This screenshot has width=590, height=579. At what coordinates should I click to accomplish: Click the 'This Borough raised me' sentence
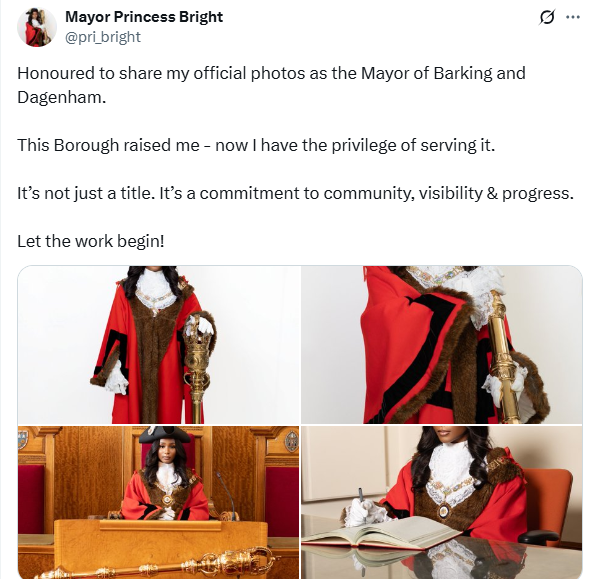[256, 145]
